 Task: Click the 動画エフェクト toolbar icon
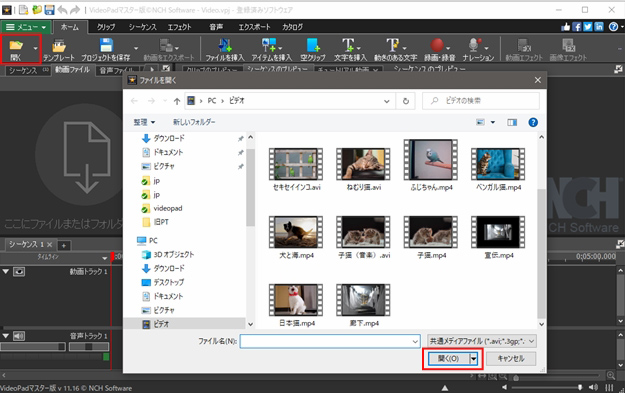click(x=524, y=49)
